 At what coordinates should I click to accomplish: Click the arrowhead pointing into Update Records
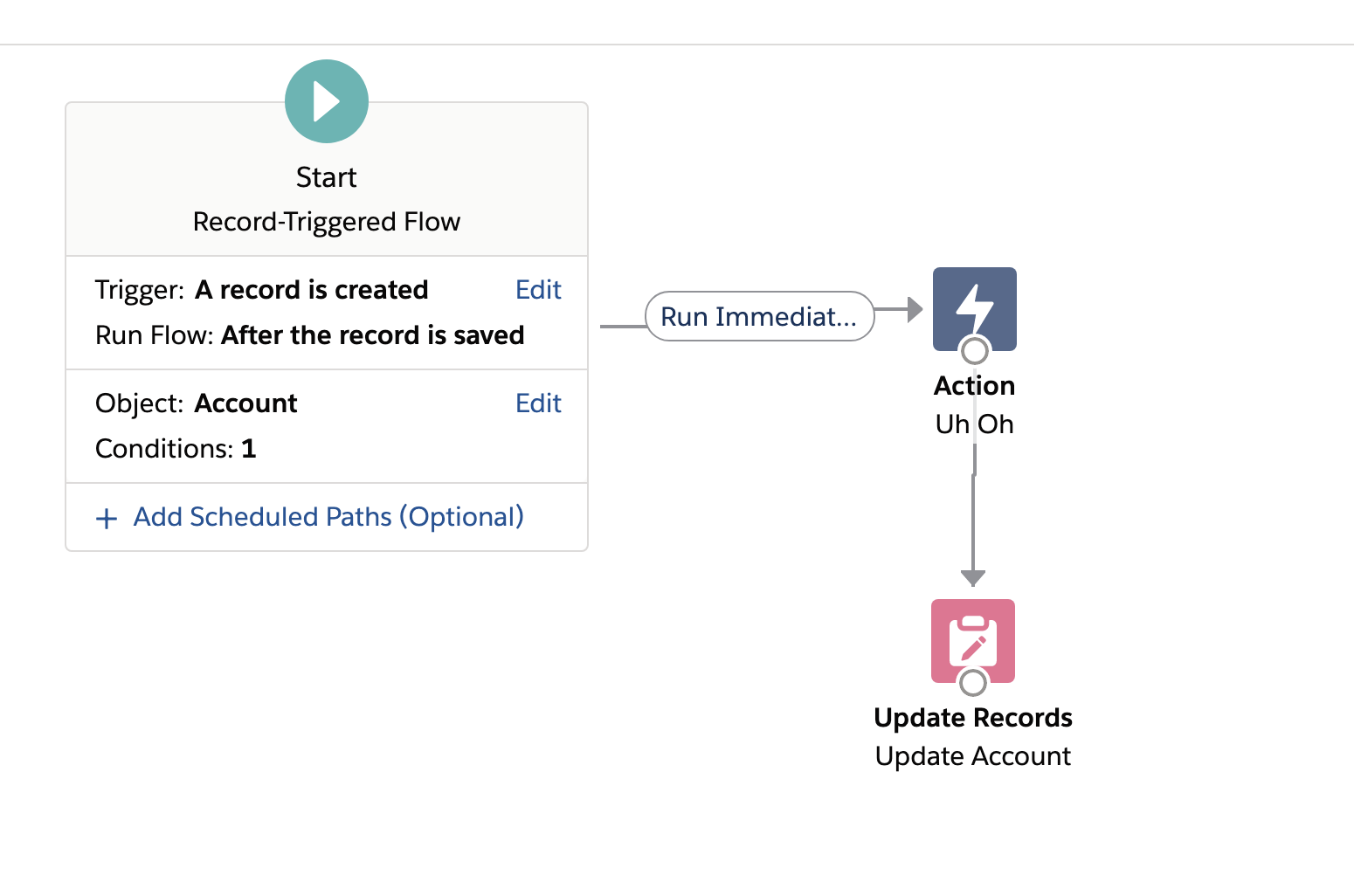[x=973, y=577]
